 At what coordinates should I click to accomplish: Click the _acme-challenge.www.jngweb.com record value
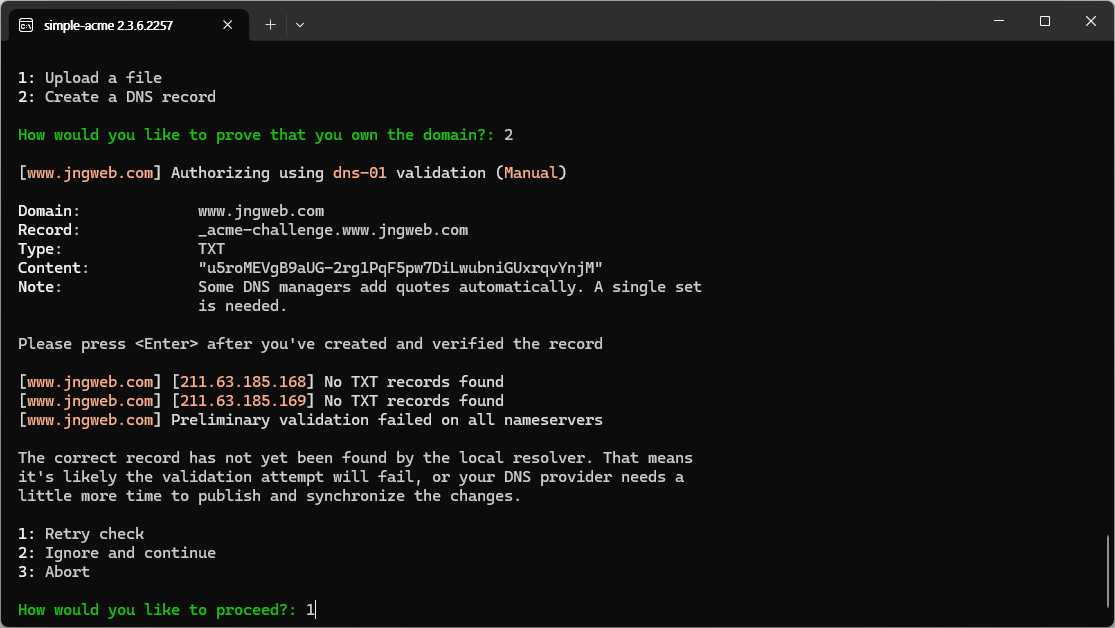click(333, 230)
